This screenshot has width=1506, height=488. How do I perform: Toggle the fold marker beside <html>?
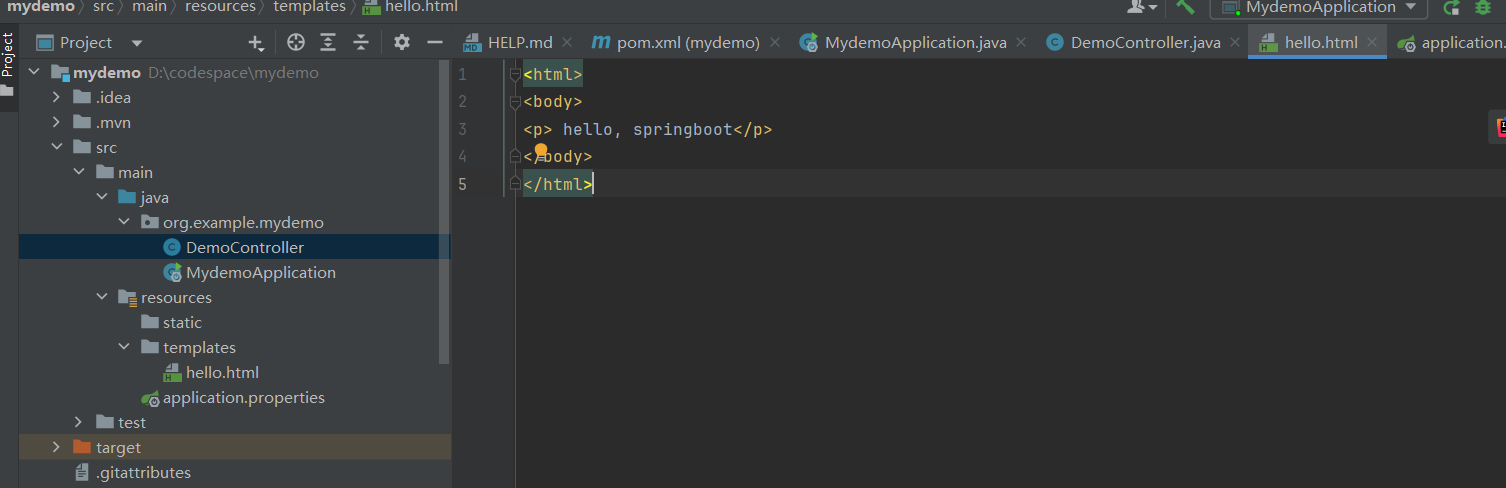click(515, 74)
